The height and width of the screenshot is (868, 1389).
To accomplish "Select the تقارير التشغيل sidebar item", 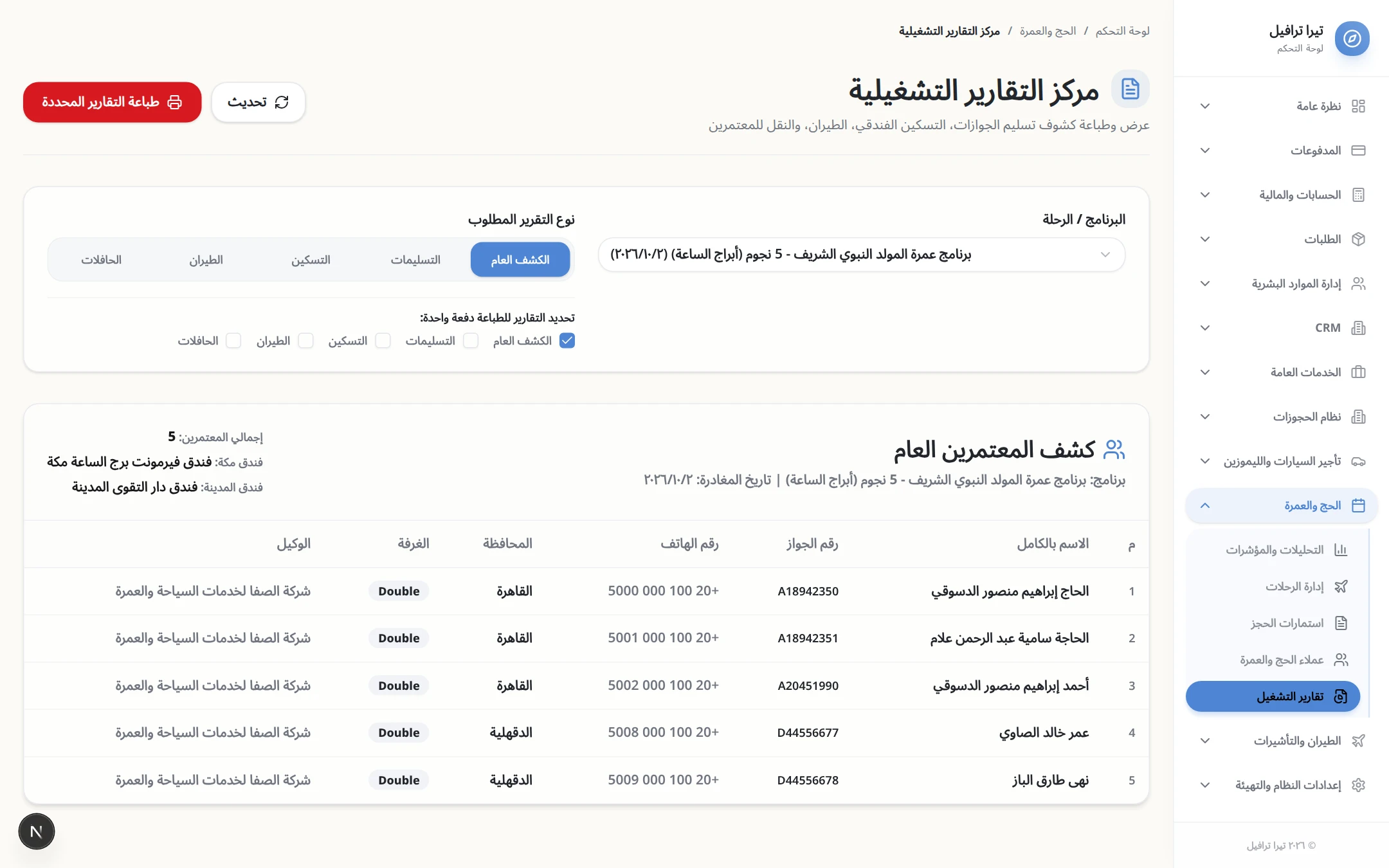I will pyautogui.click(x=1273, y=696).
